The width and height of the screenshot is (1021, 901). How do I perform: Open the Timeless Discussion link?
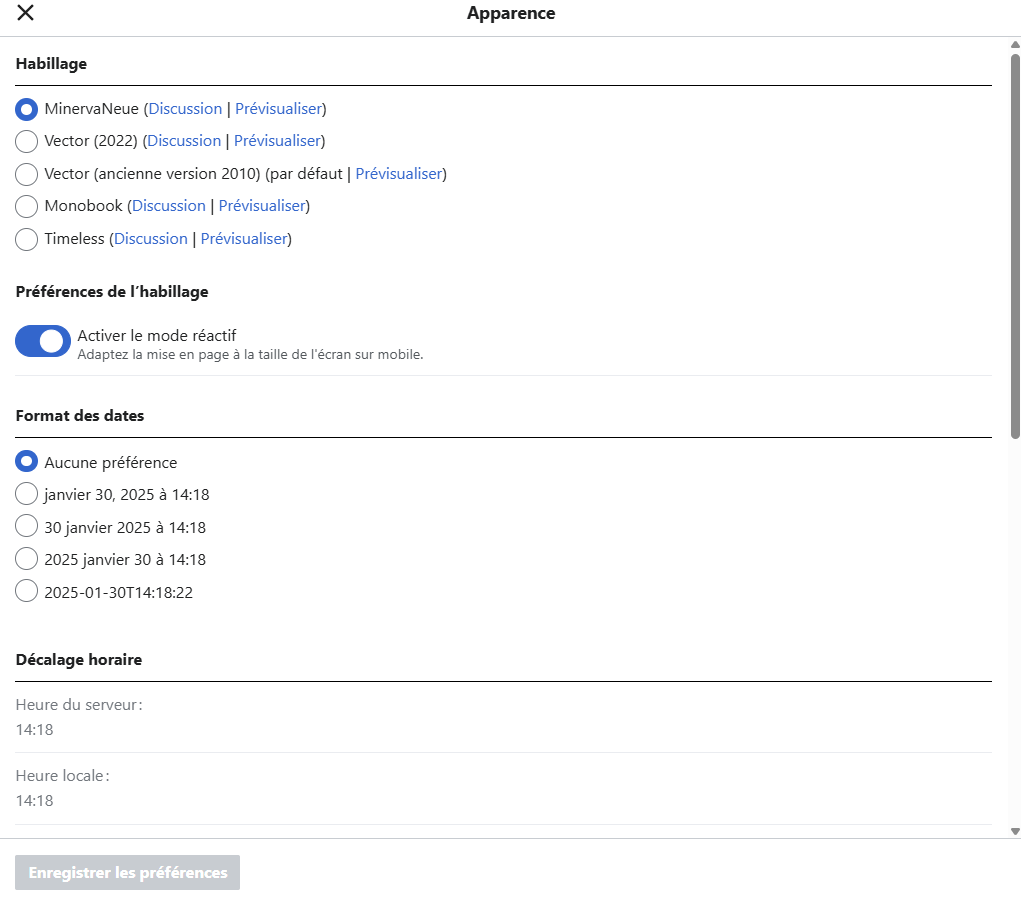151,239
